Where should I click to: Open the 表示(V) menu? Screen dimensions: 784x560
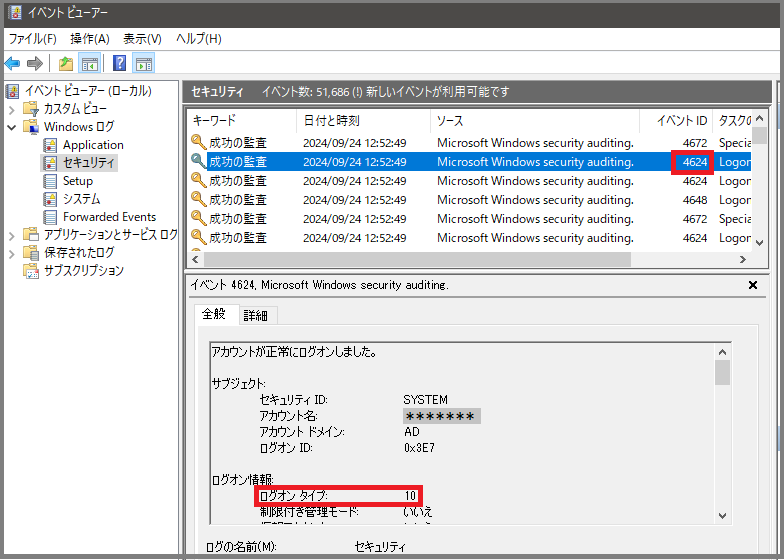[142, 39]
